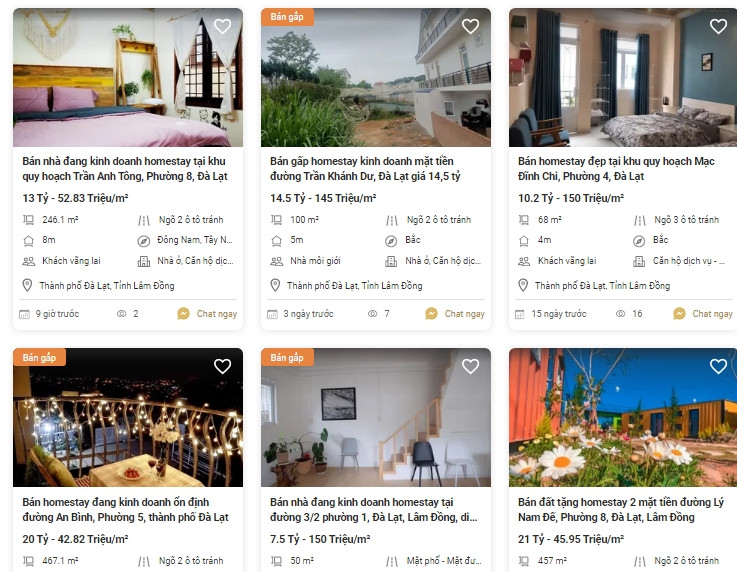Toggle heart on the 3/2 street listing
This screenshot has width=737, height=572.
pyautogui.click(x=470, y=366)
